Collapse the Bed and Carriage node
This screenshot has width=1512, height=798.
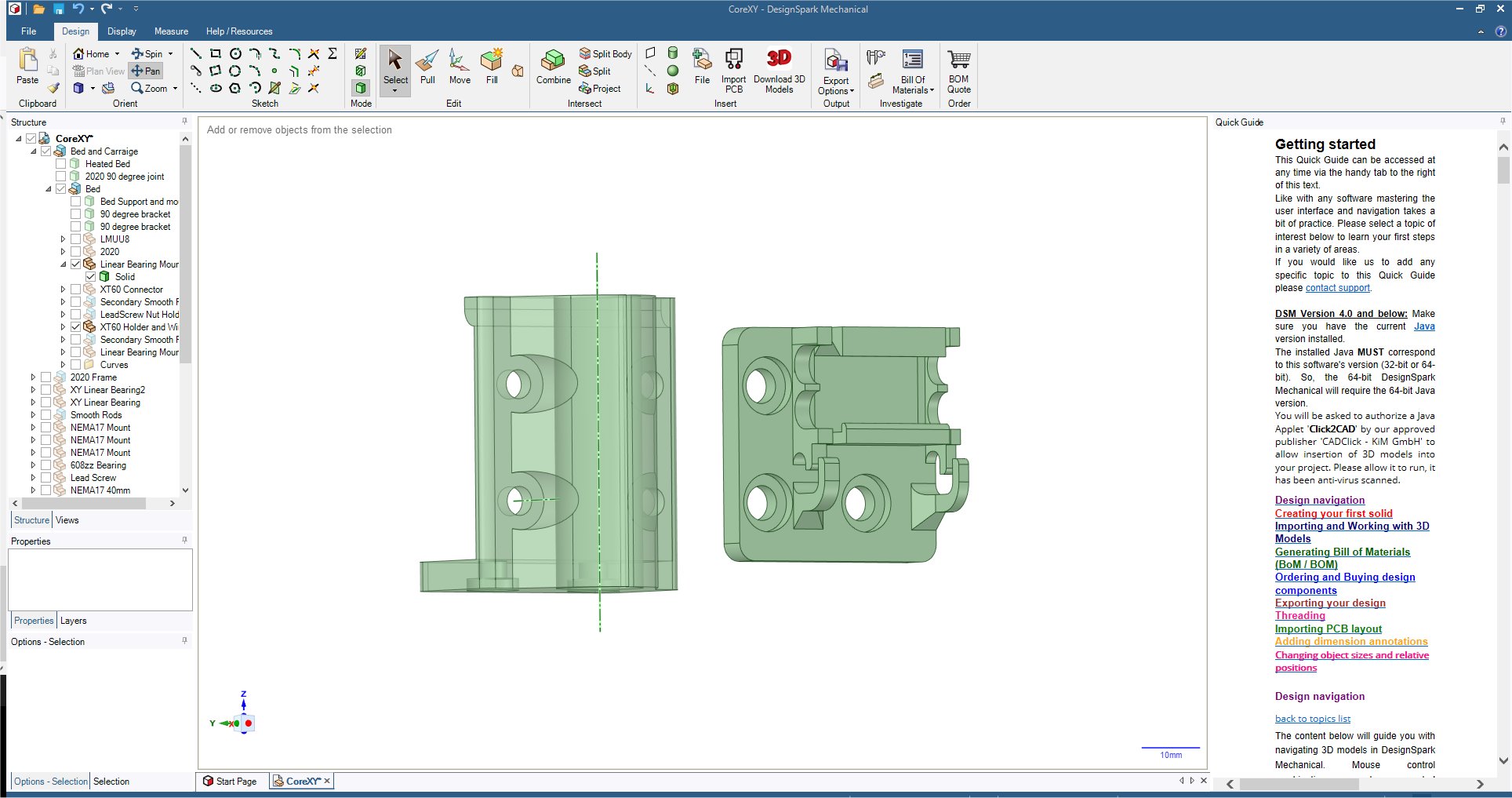pyautogui.click(x=34, y=151)
